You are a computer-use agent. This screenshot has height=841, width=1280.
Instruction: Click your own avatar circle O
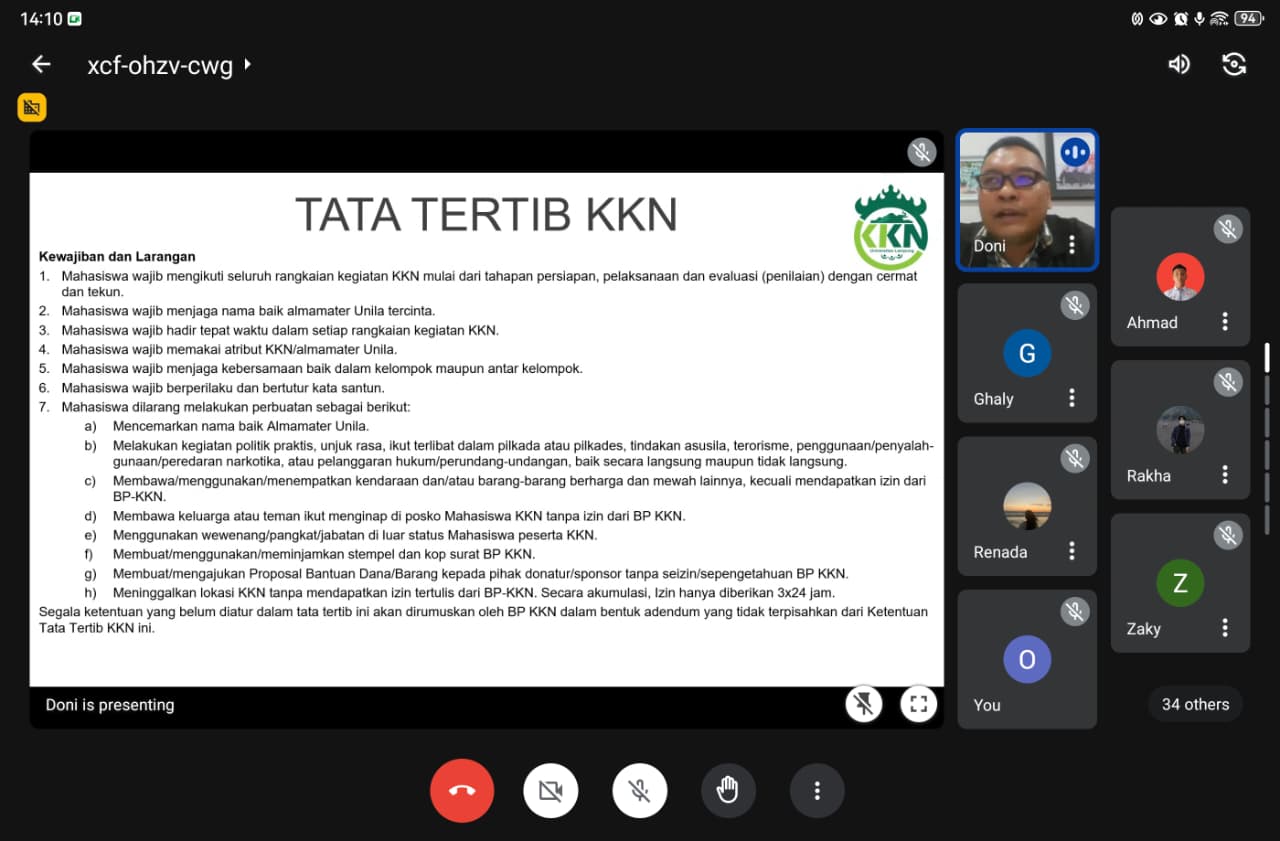pos(1027,659)
